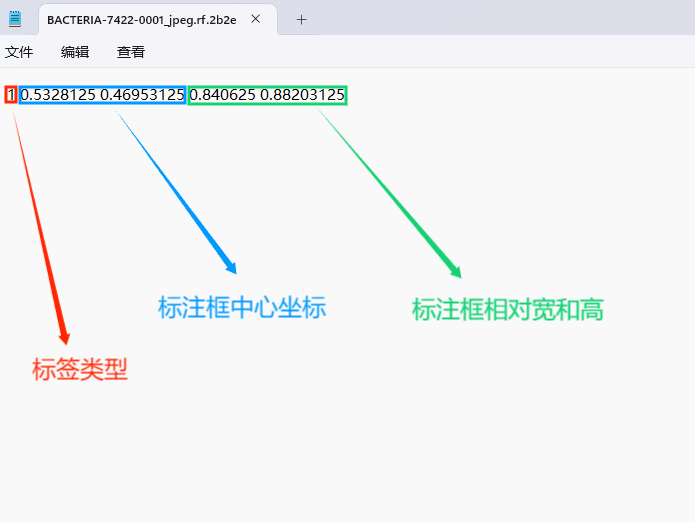Image resolution: width=695 pixels, height=522 pixels.
Task: Click the value 0.5328125
Action: click(58, 94)
